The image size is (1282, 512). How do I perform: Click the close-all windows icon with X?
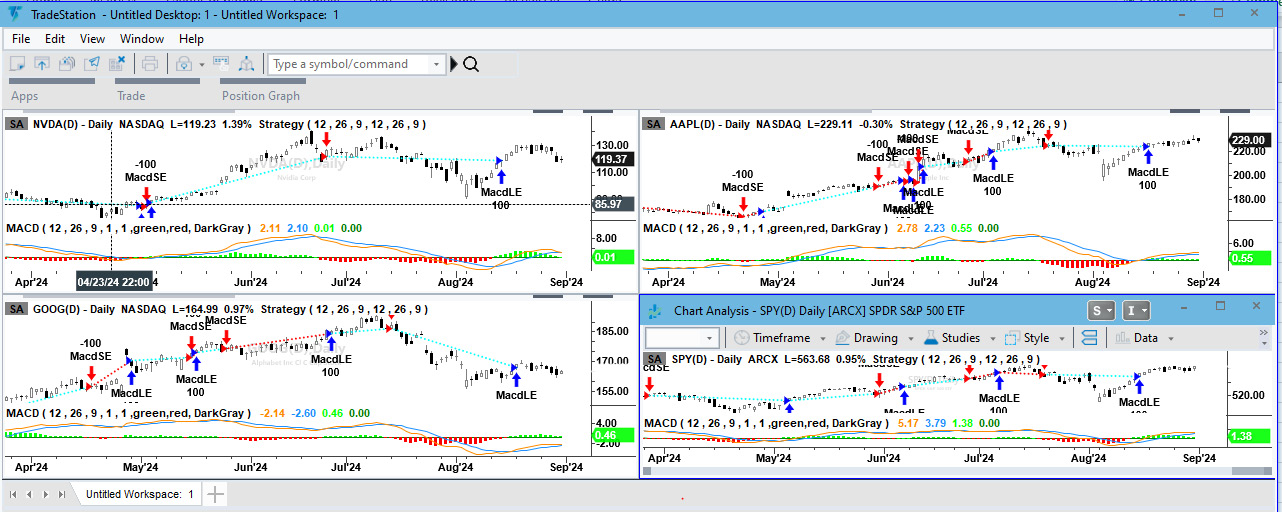(119, 64)
